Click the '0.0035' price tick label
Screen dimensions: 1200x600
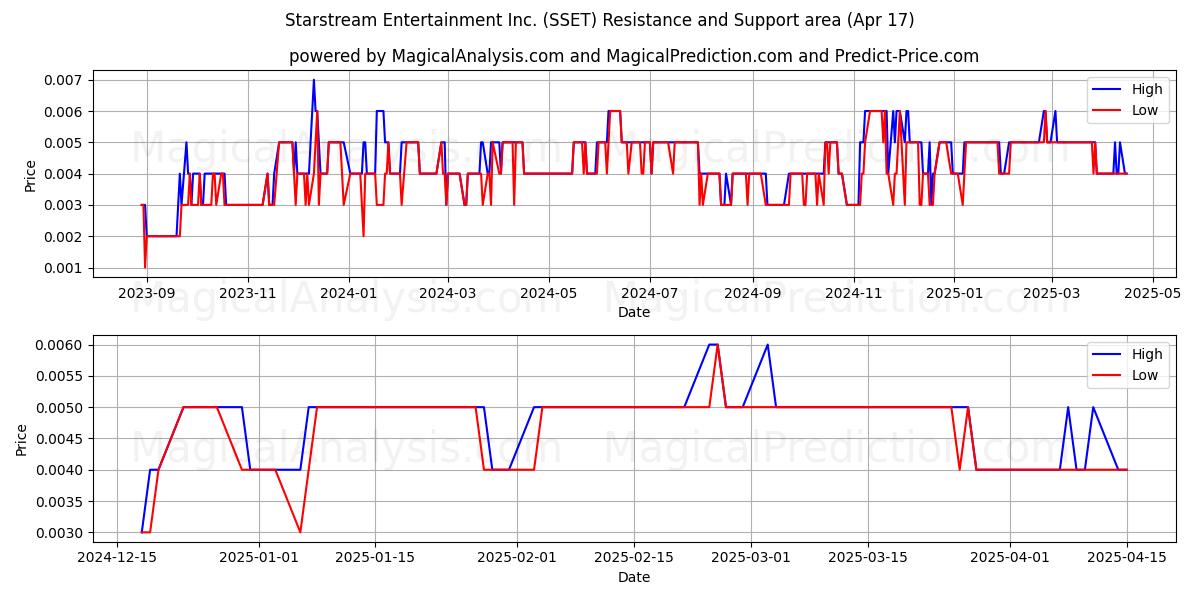(61, 502)
